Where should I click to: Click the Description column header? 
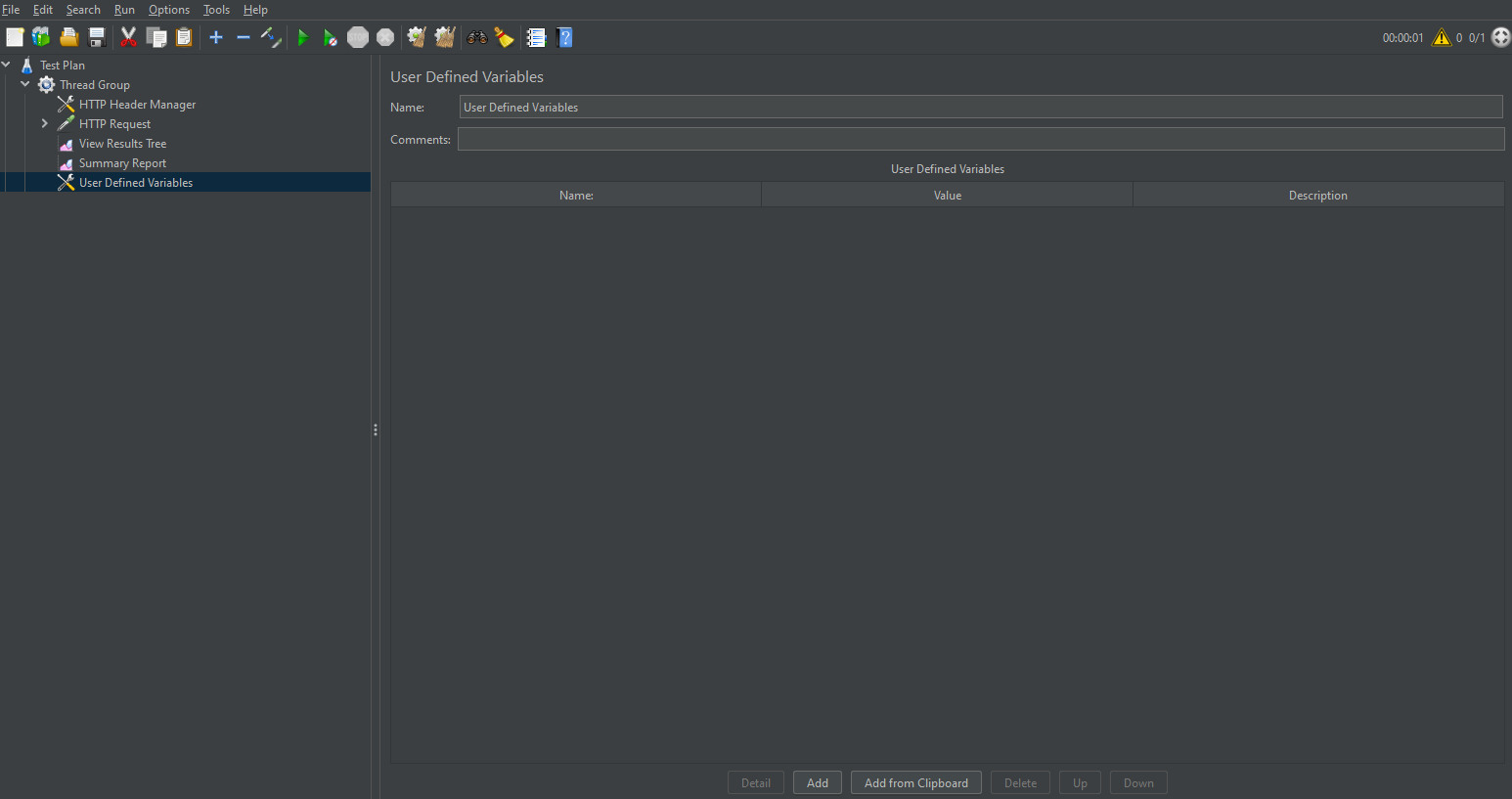pyautogui.click(x=1318, y=195)
